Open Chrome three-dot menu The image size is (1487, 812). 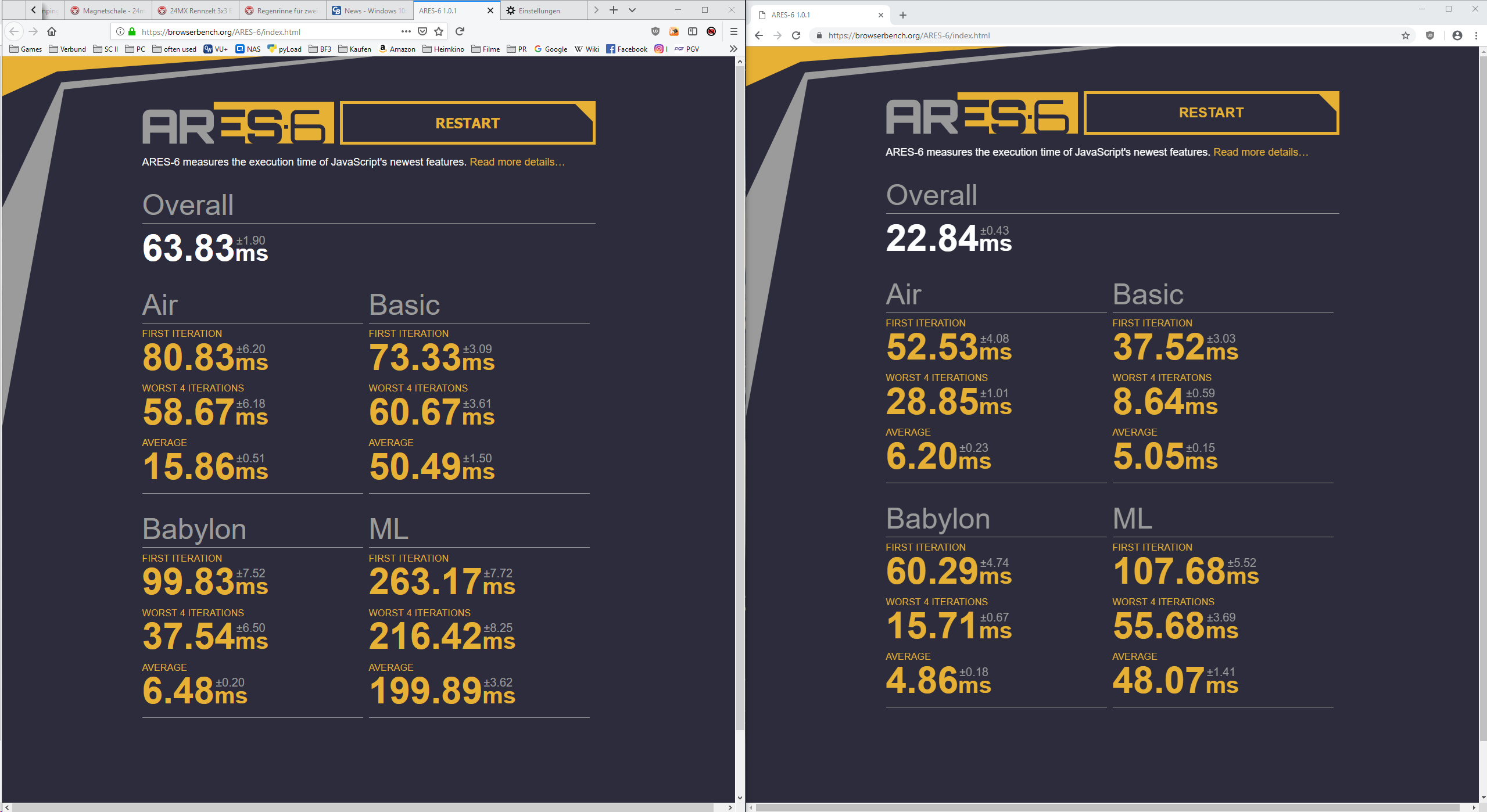1476,35
